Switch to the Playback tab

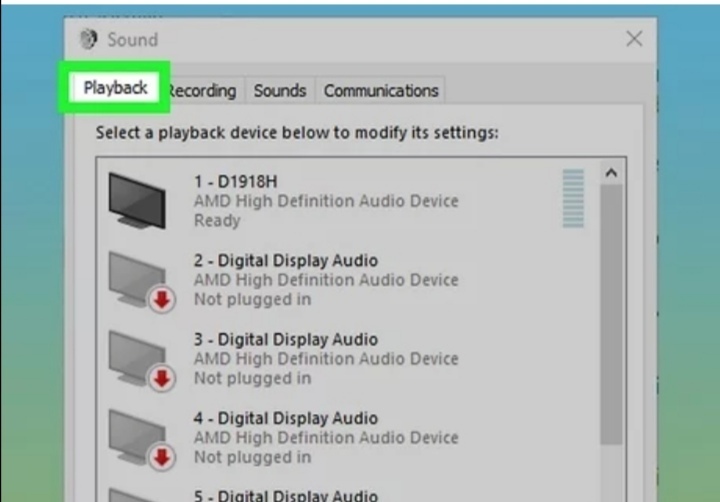click(115, 87)
